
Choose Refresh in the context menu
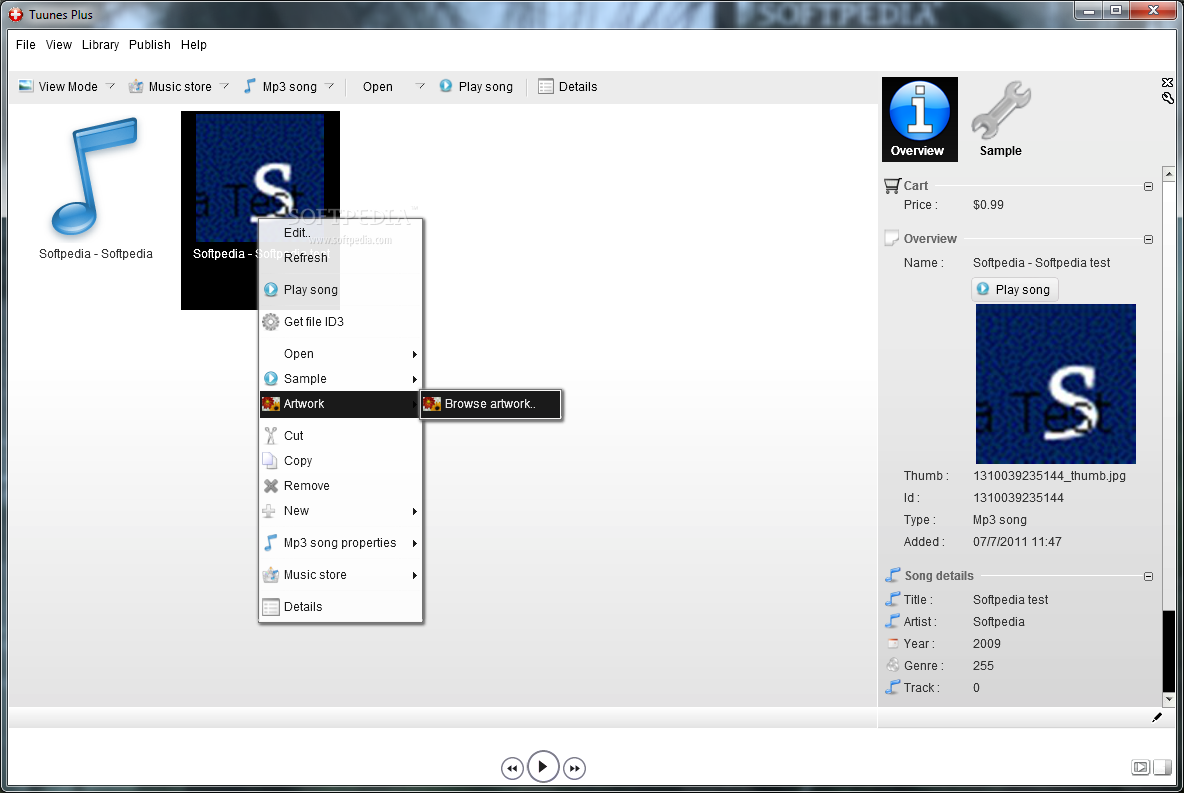tap(340, 258)
